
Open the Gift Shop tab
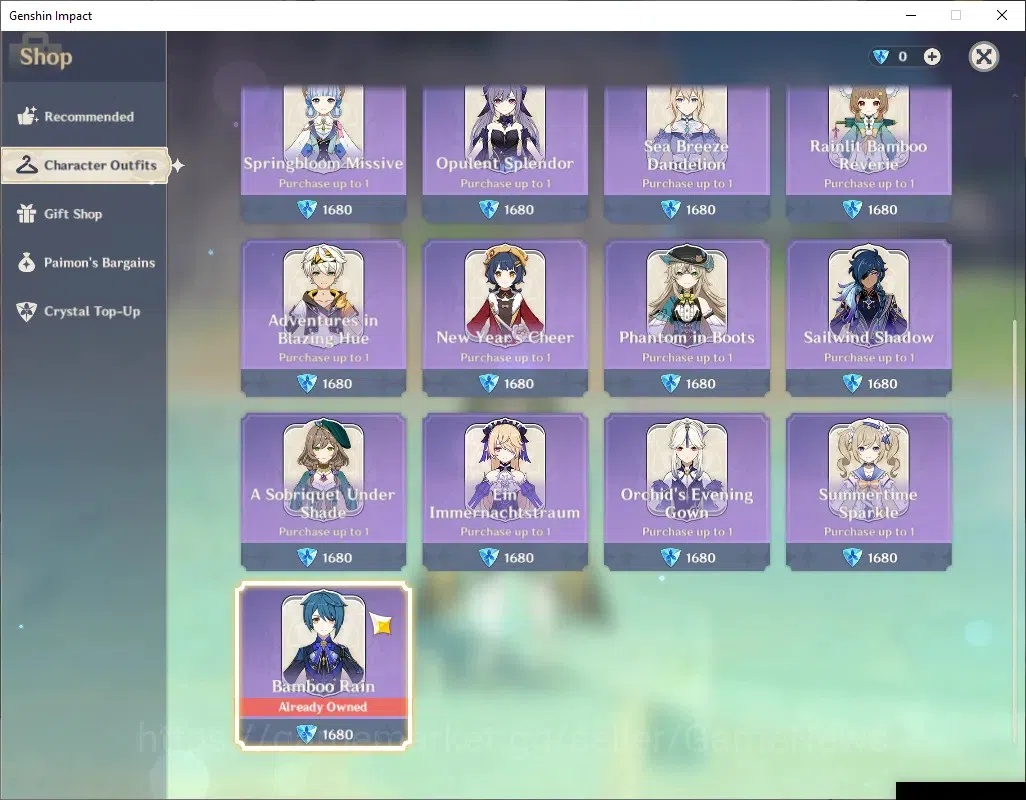coord(84,214)
